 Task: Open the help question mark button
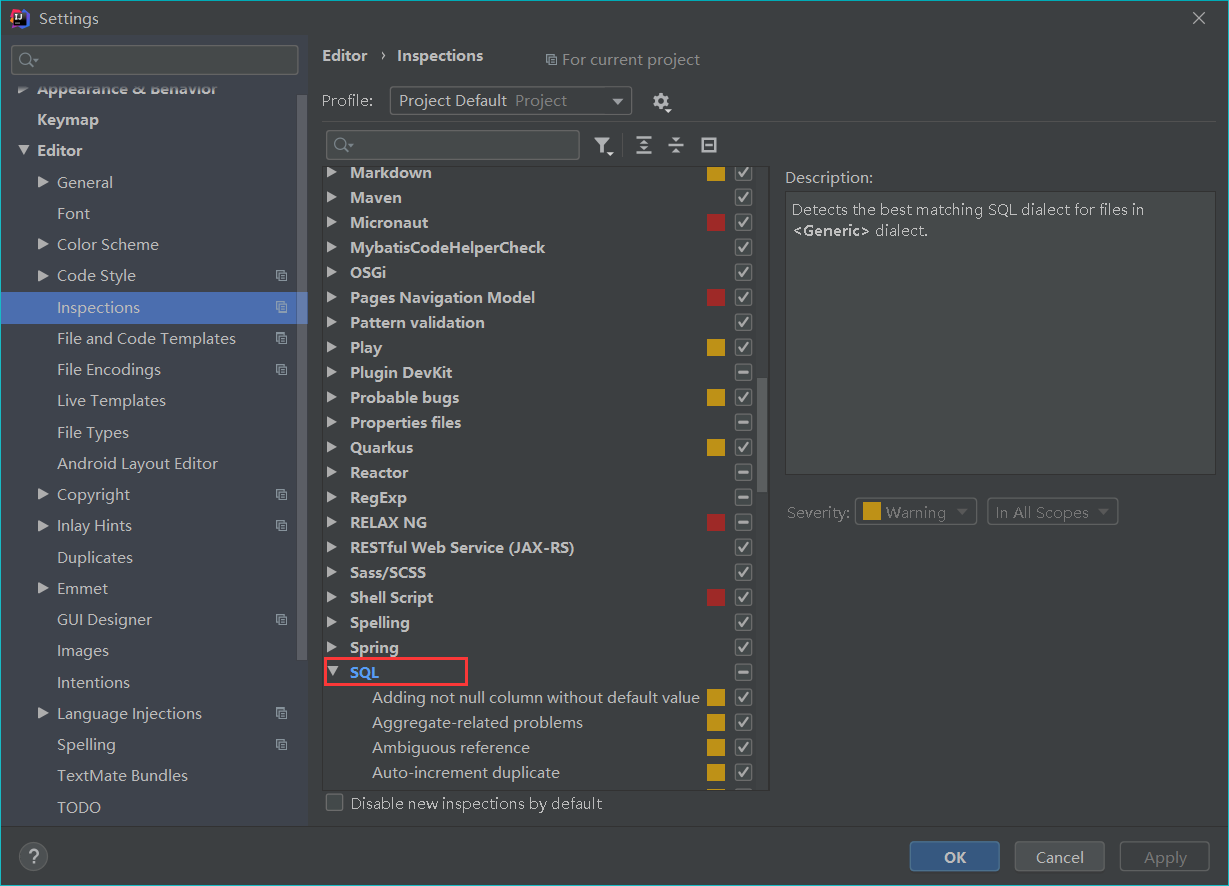click(x=33, y=857)
